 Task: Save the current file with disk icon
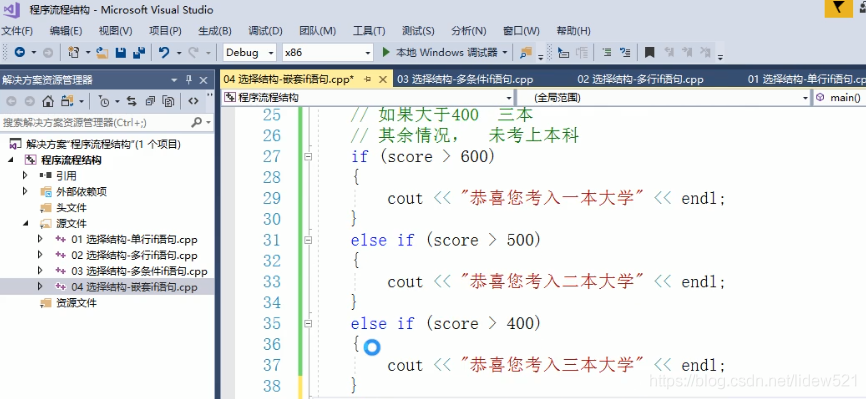point(121,52)
